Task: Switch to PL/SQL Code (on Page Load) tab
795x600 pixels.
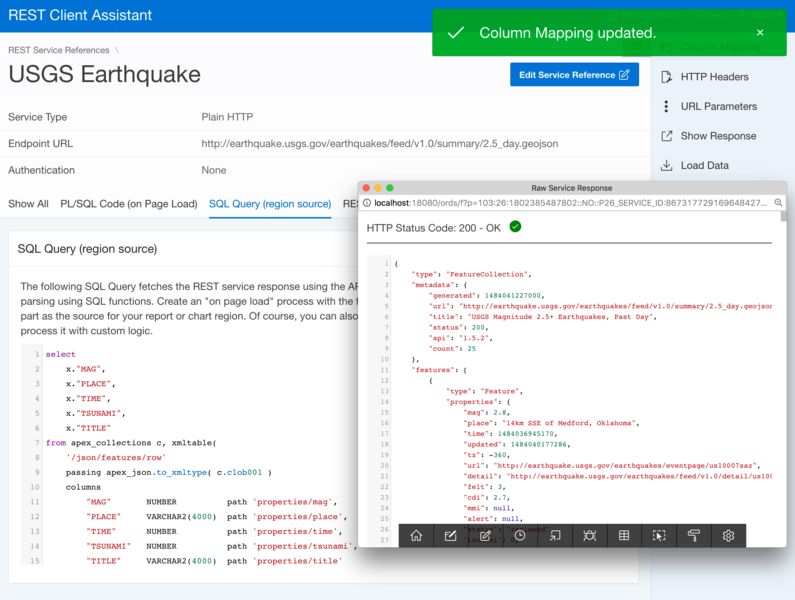Action: point(129,204)
